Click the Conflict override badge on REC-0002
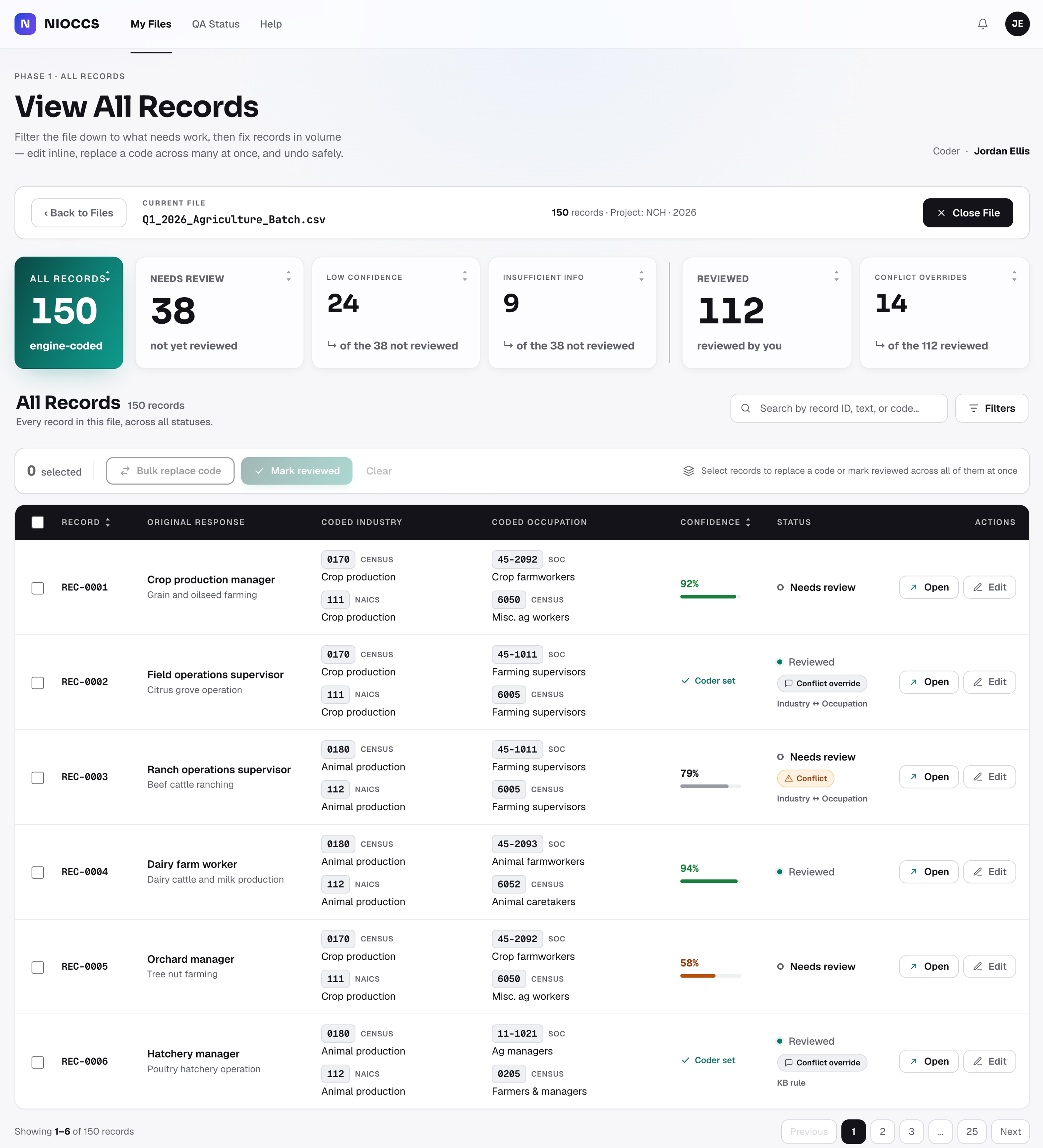 tap(822, 683)
